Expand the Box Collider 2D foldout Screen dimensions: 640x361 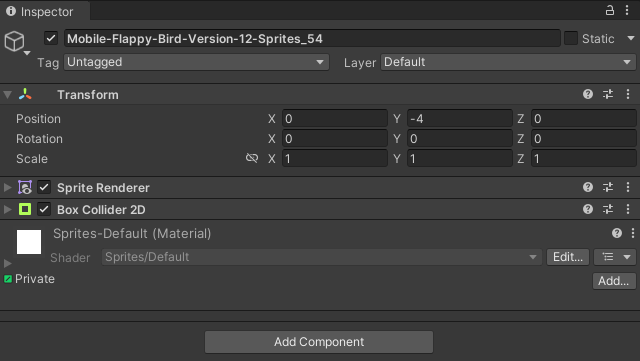tap(7, 209)
